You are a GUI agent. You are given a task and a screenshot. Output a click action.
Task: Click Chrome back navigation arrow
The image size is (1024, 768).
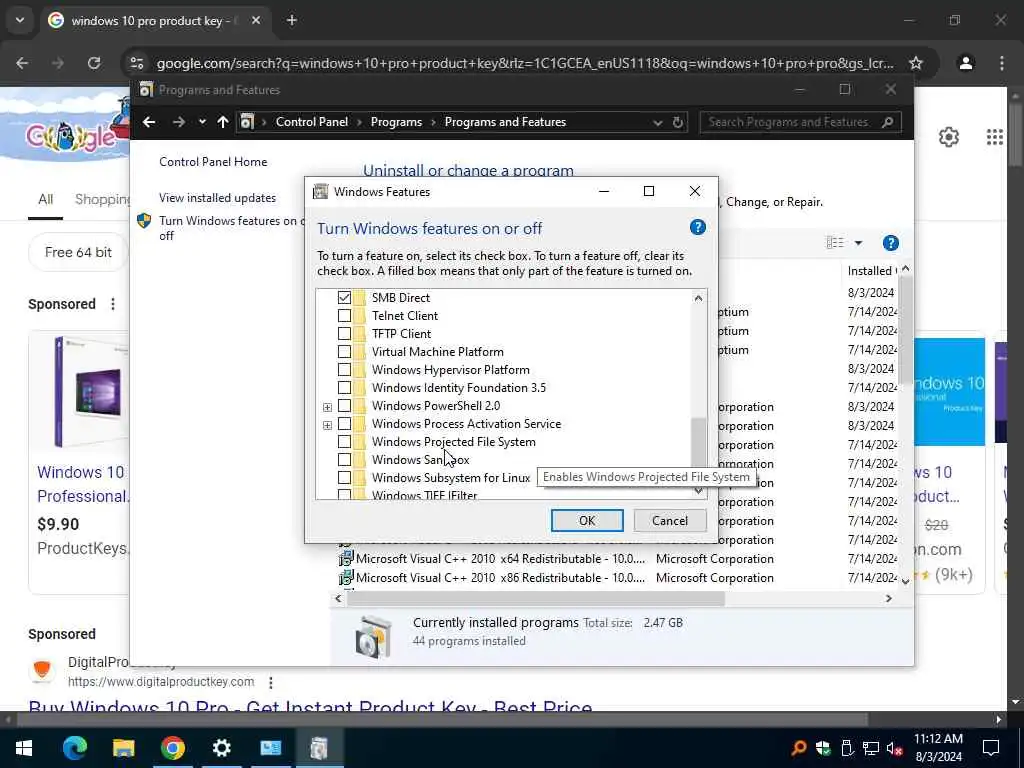(x=22, y=63)
